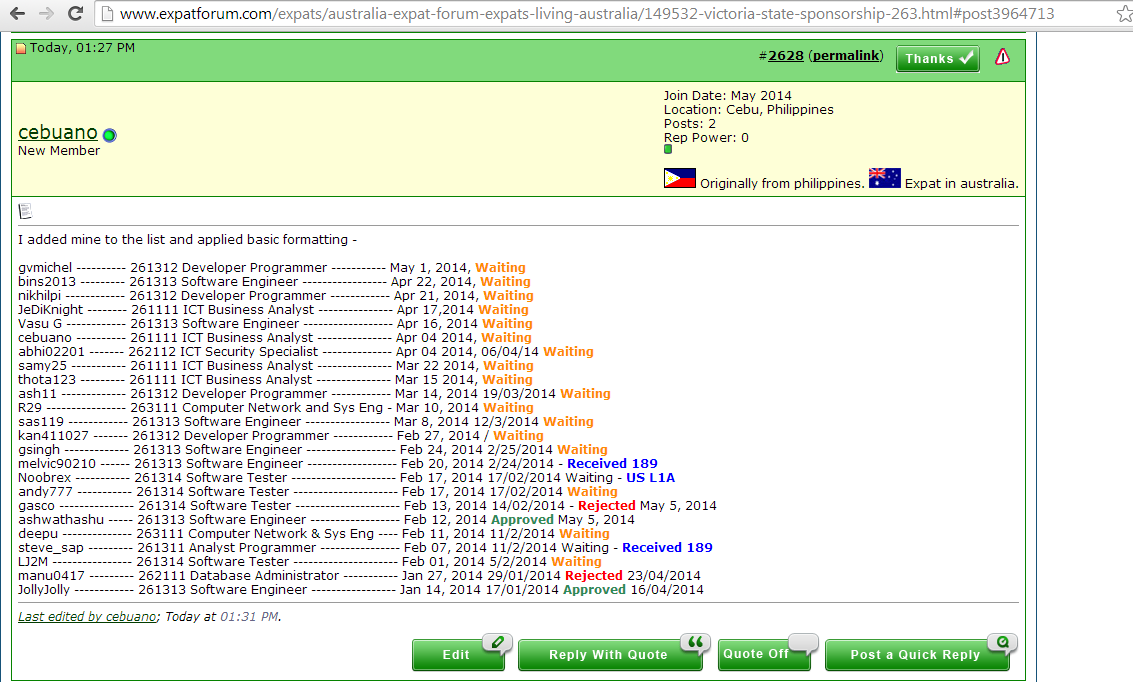This screenshot has height=682, width=1133.
Task: Click Post a Quick Reply button
Action: click(x=916, y=655)
